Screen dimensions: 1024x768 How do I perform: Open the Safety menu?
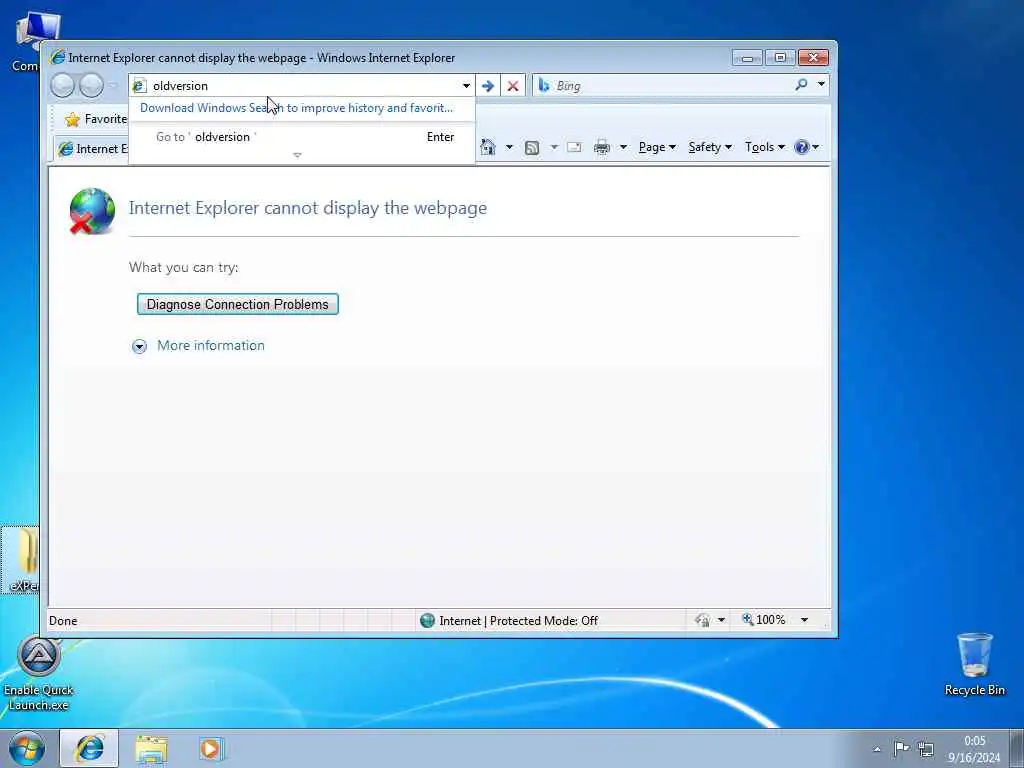coord(710,147)
